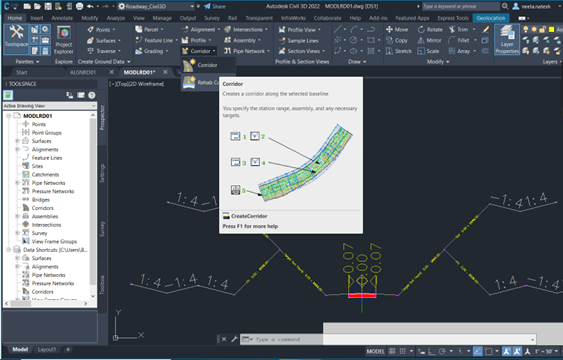563x360 pixels.
Task: Open the Roadway_Civil3D workspace dropdown
Action: coord(156,6)
